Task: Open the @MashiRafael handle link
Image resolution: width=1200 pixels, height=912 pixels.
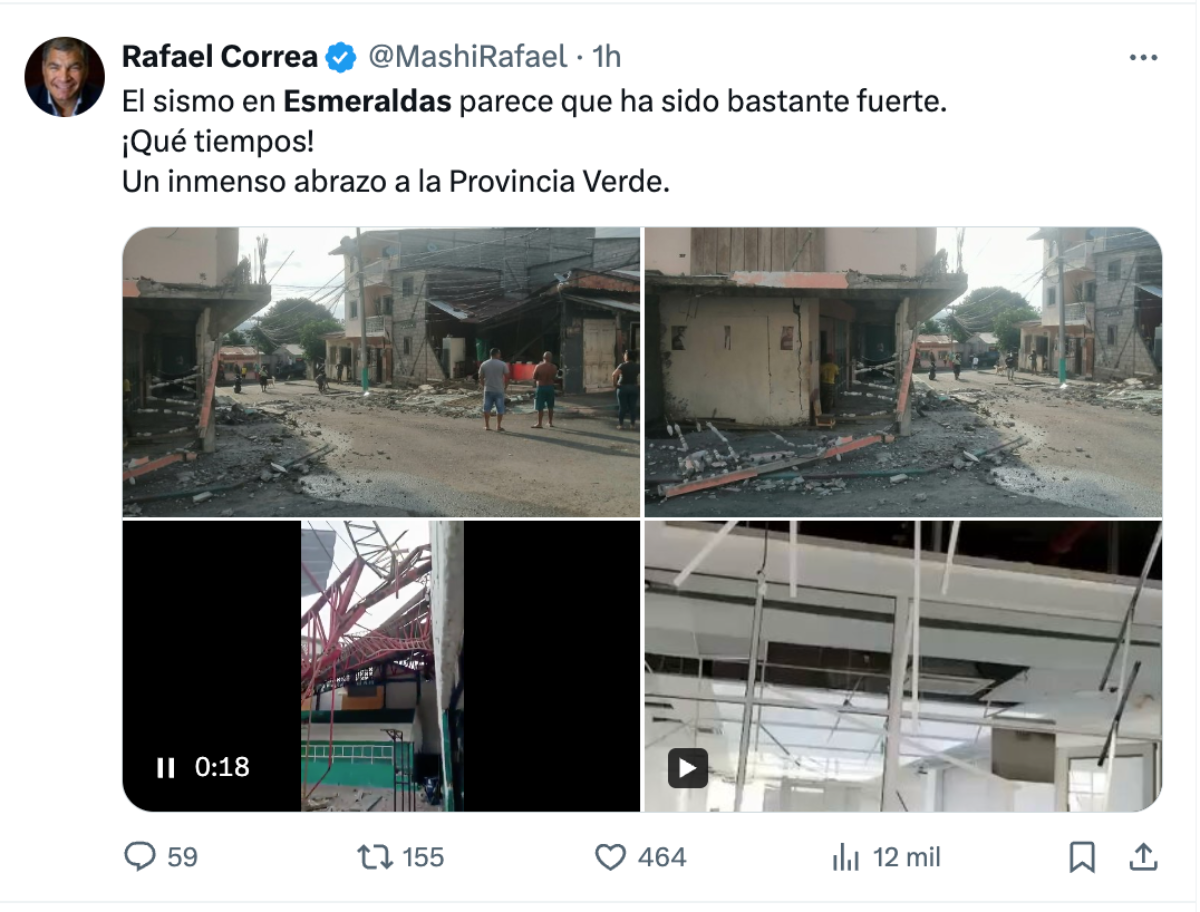Action: pyautogui.click(x=468, y=58)
